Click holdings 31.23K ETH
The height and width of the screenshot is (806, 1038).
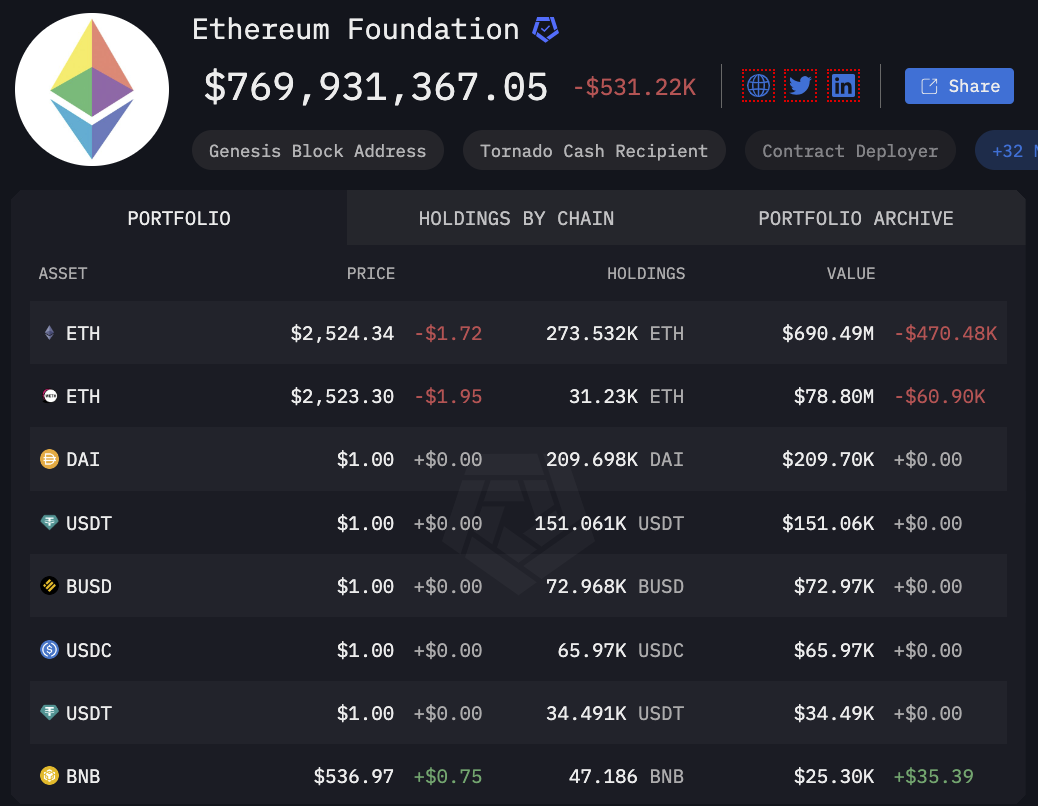pos(626,396)
